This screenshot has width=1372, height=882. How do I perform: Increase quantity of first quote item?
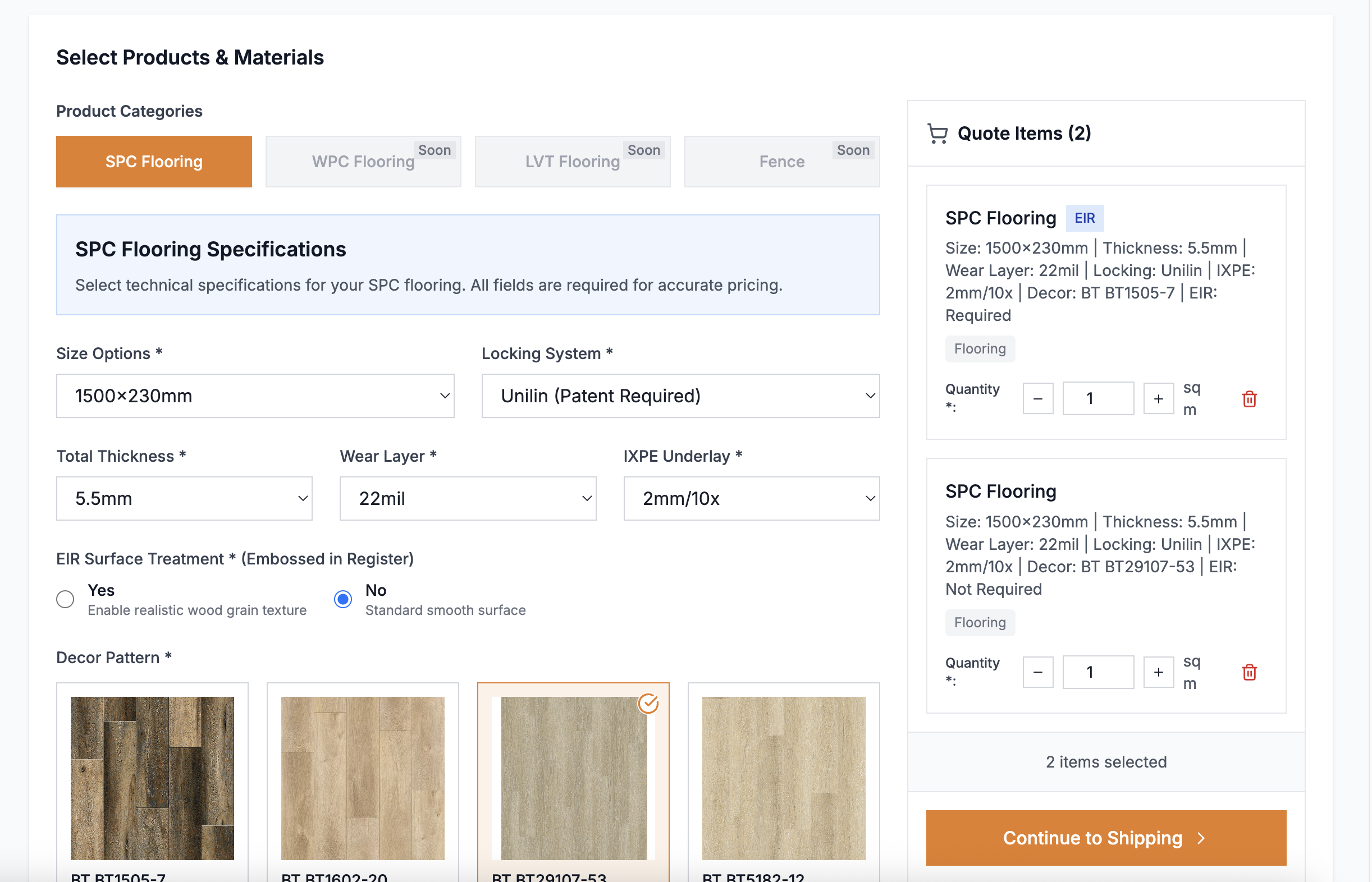1158,398
